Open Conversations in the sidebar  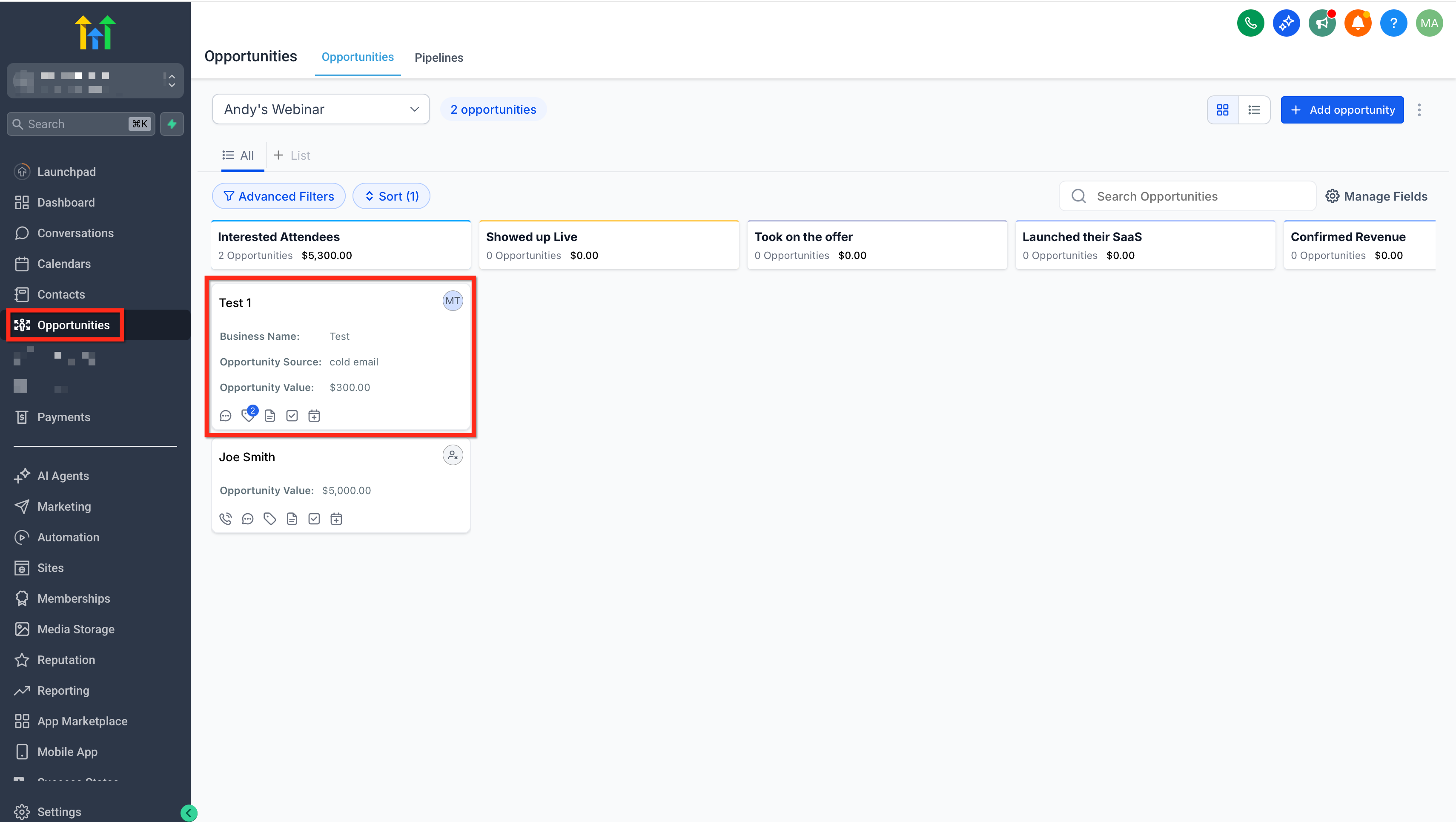75,233
